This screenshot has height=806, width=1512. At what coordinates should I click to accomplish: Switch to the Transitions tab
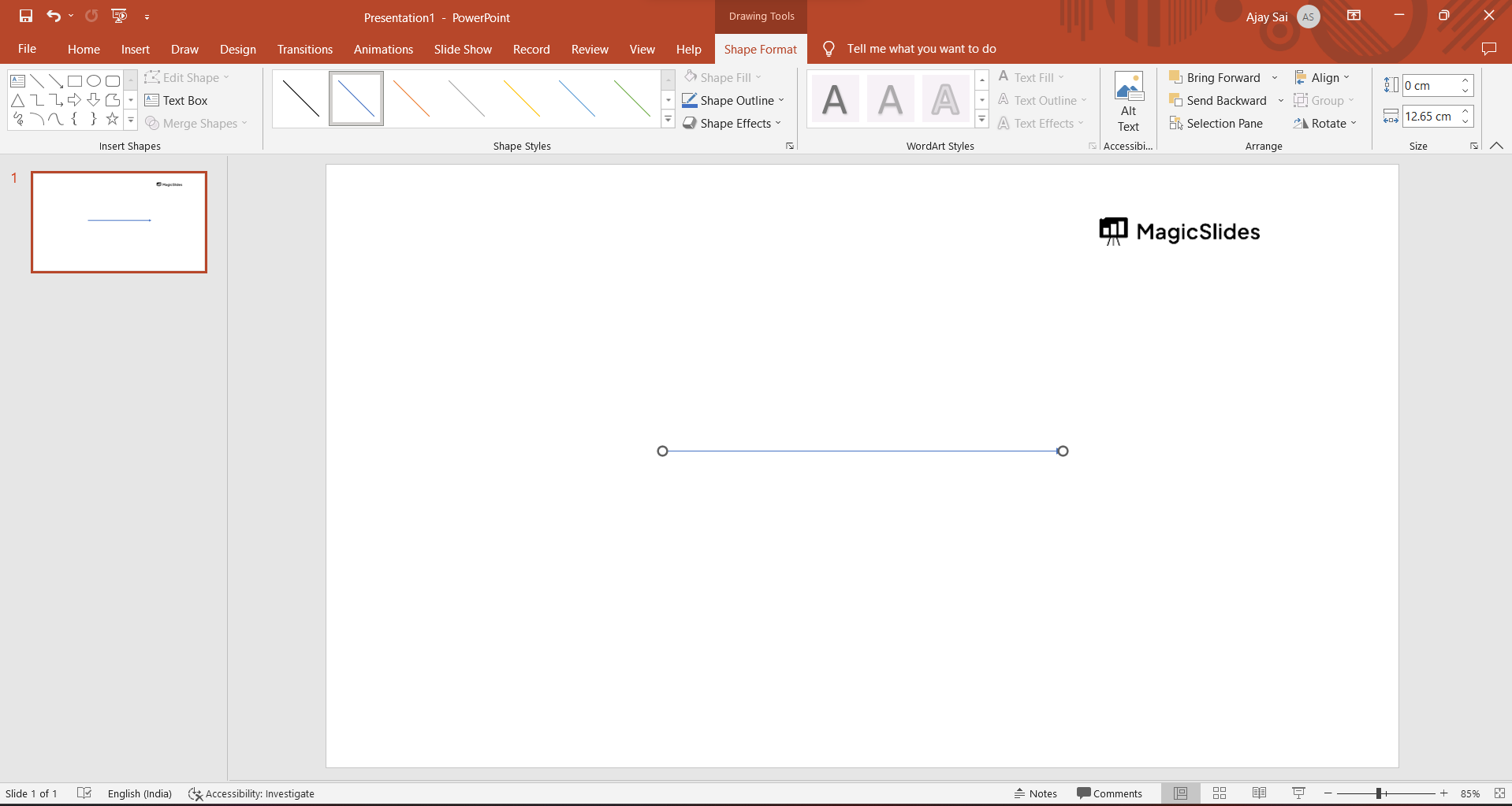(304, 49)
